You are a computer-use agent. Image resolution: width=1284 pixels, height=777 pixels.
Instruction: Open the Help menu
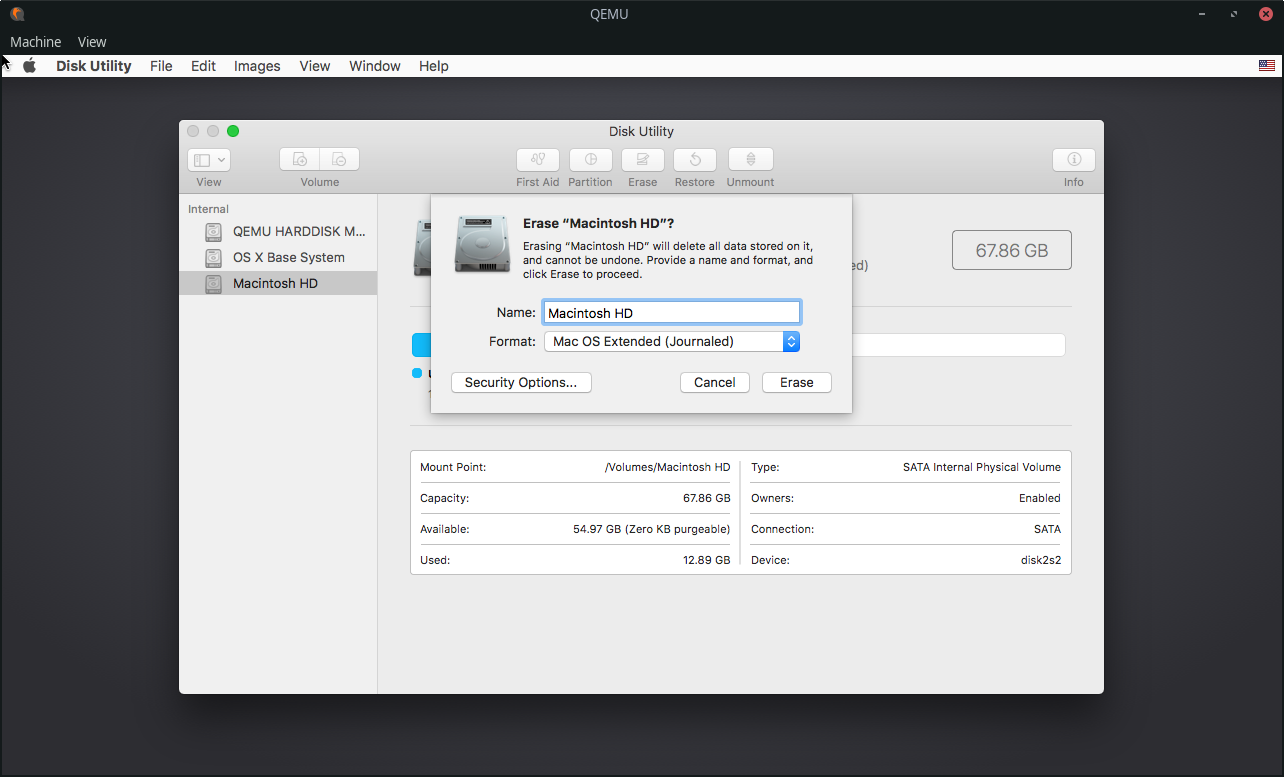click(x=434, y=66)
